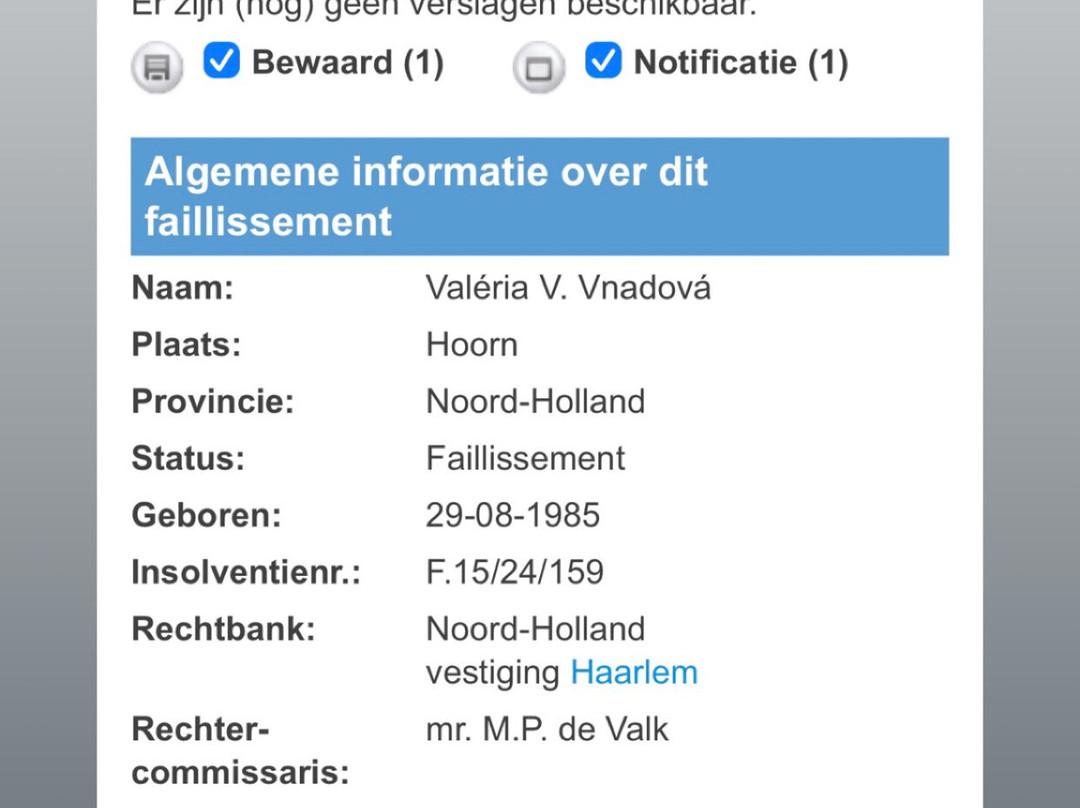Toggle the Notificatie checkbox off
Screen dimensions: 1080x808
[603, 61]
